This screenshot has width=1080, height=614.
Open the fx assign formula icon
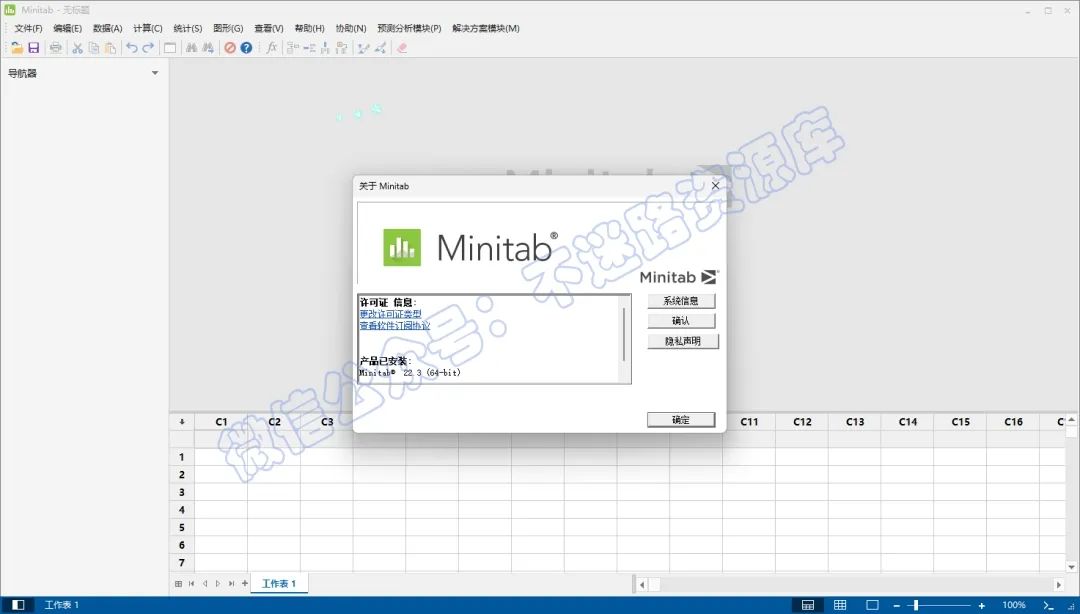[271, 48]
